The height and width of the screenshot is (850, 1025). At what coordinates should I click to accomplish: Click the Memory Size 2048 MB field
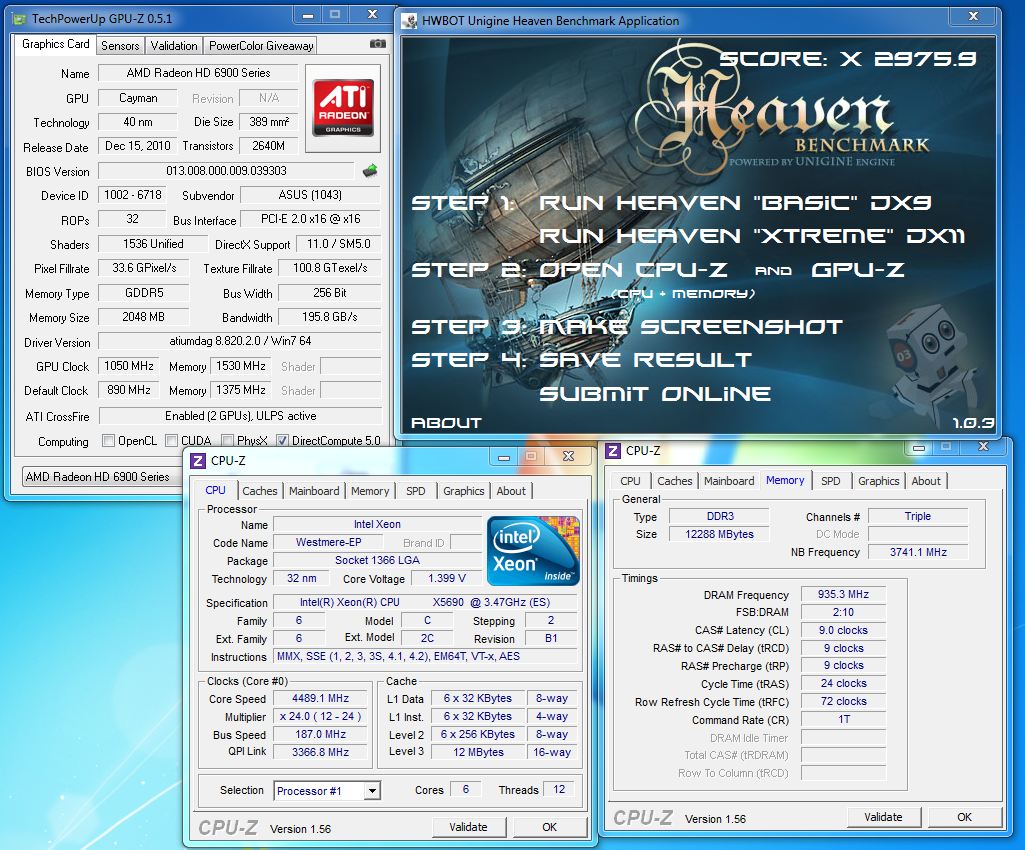click(143, 317)
